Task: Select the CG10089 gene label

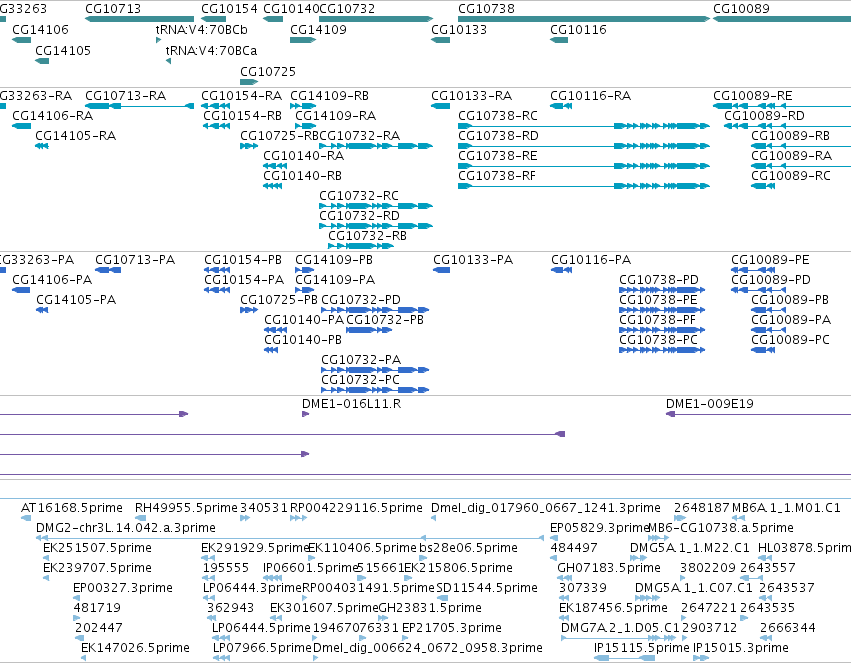Action: pyautogui.click(x=741, y=9)
